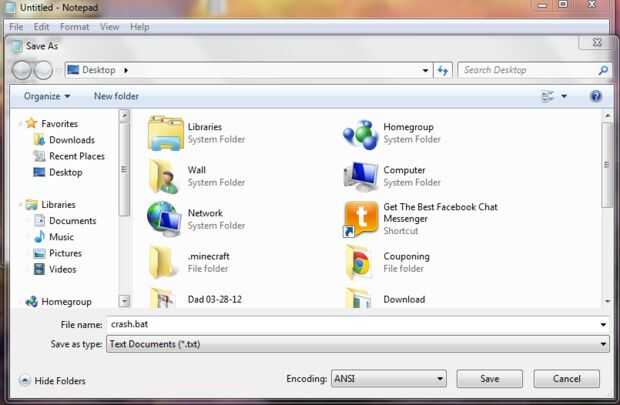The width and height of the screenshot is (620, 405).
Task: Click the file list vertical scrollbar thumb
Action: pos(606,164)
